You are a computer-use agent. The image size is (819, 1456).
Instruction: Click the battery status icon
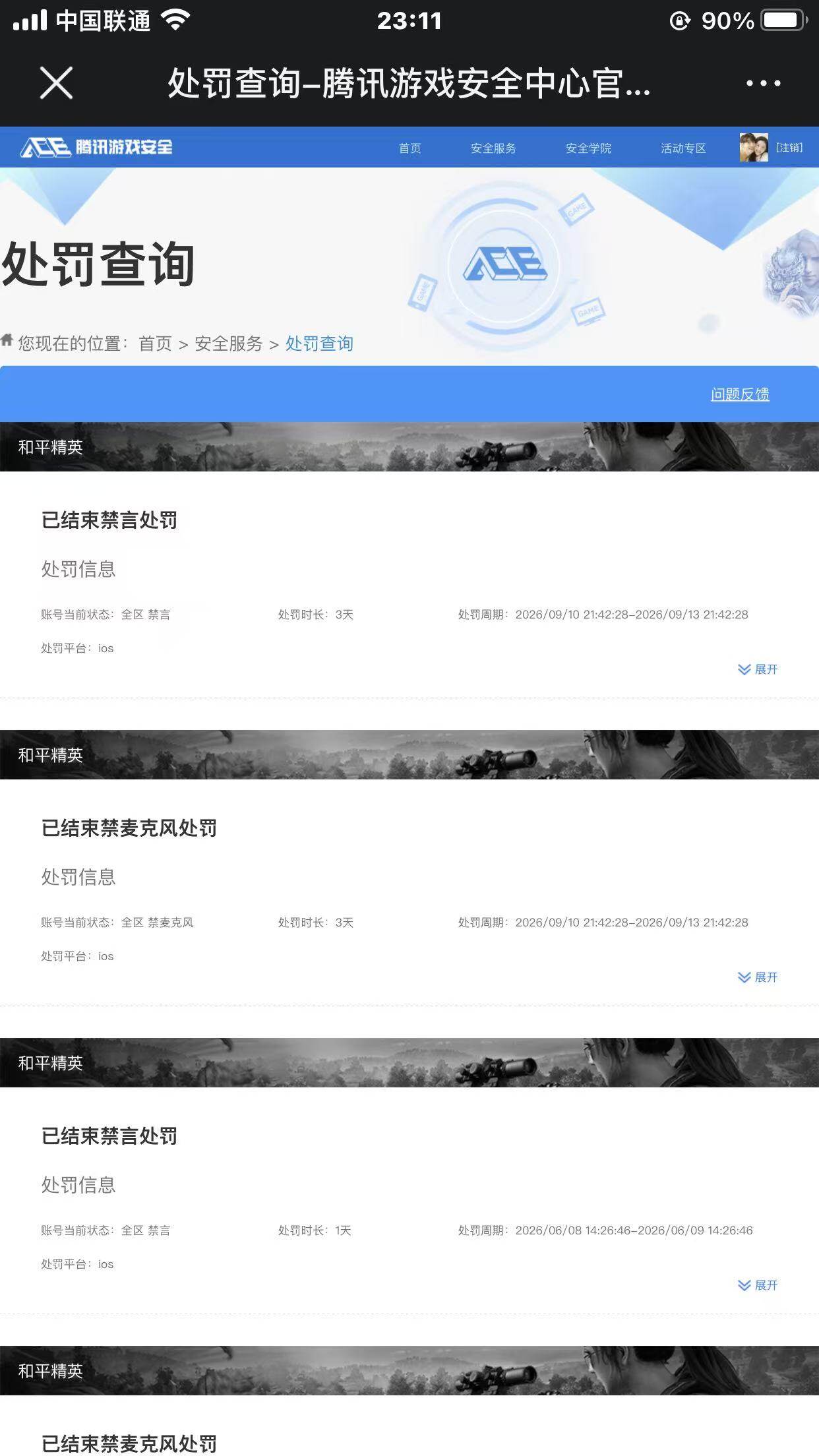pyautogui.click(x=785, y=20)
